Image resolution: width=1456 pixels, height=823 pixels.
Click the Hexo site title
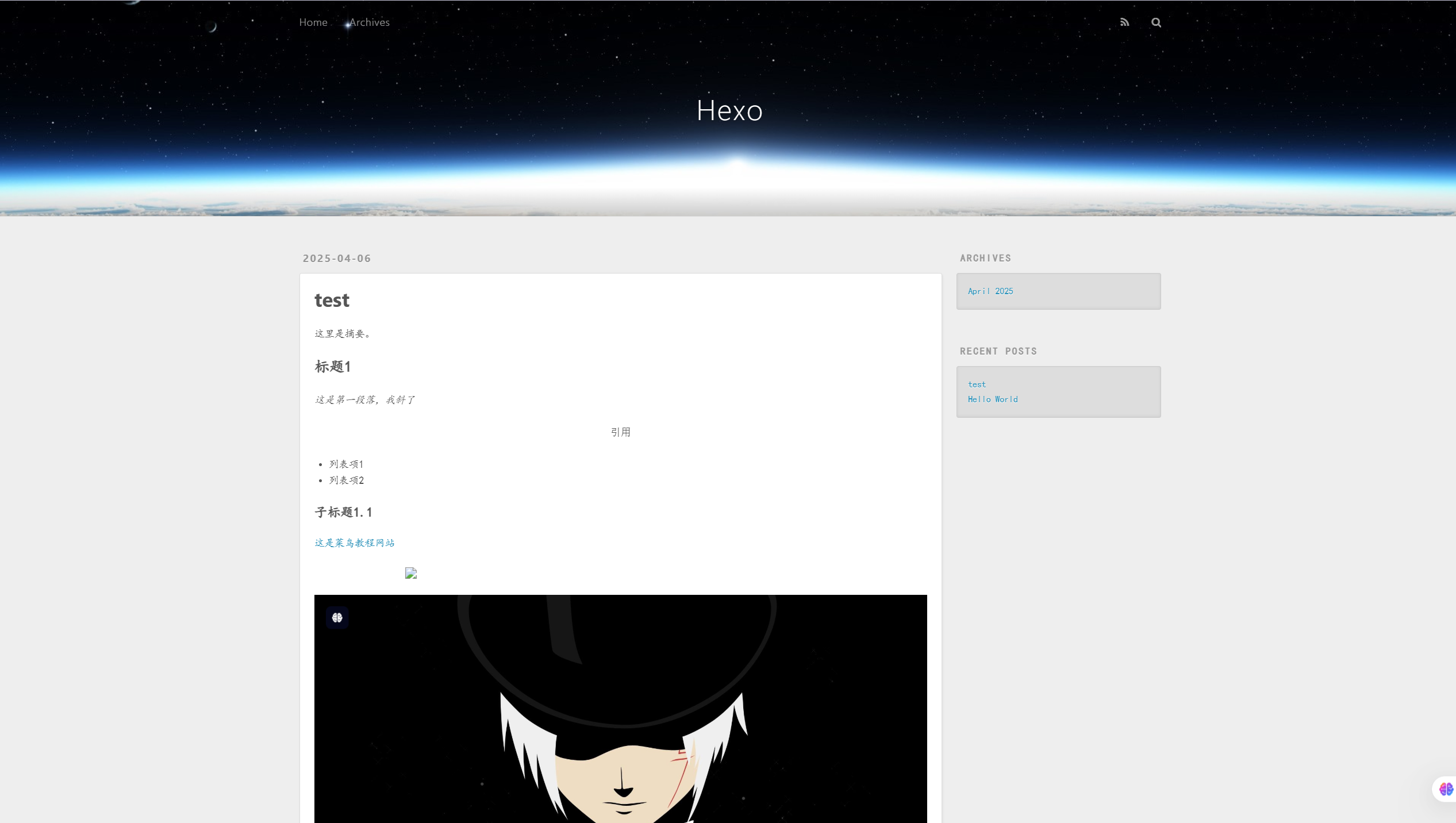tap(729, 110)
